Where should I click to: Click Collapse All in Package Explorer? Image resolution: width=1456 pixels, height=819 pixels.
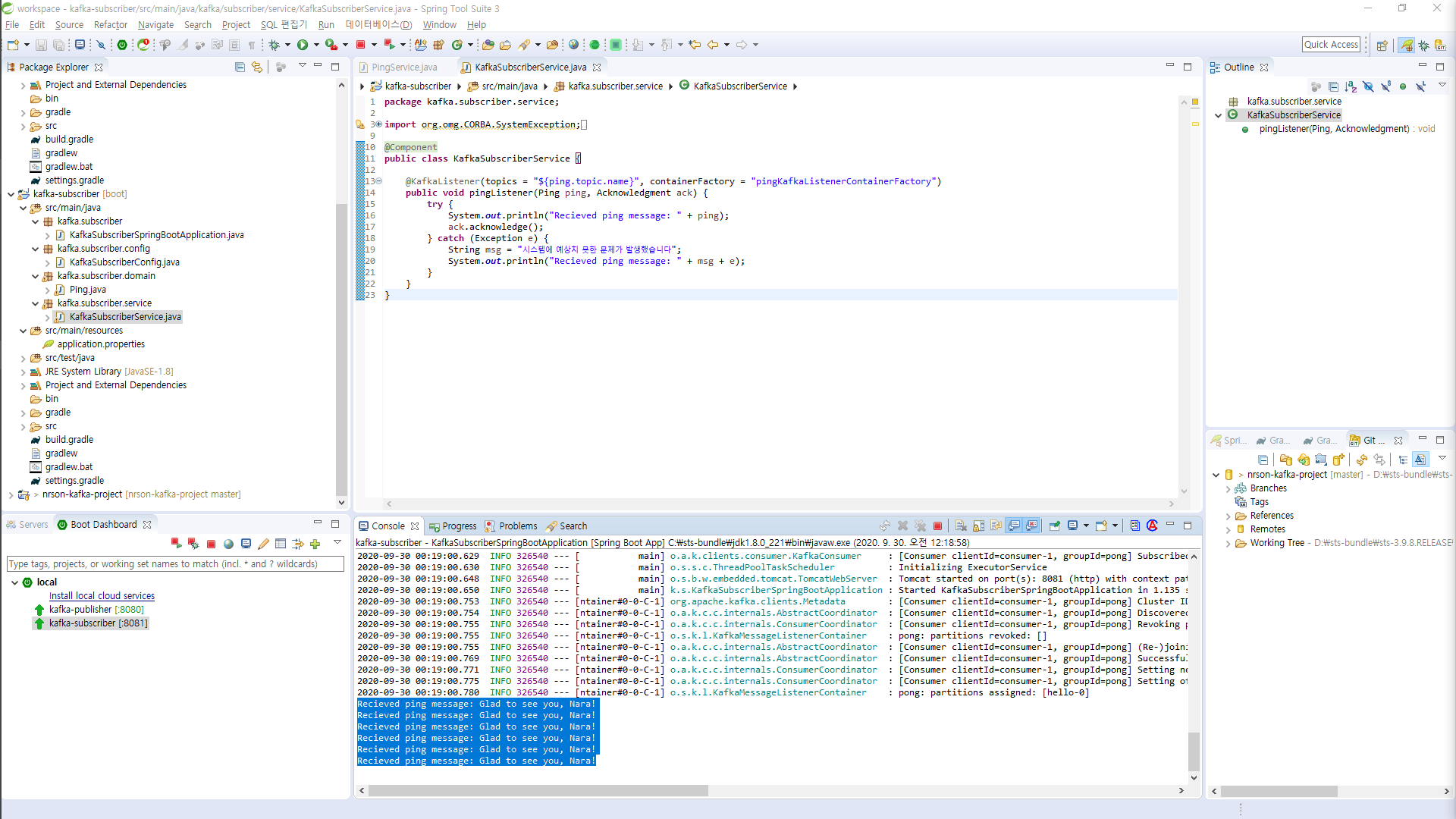(240, 67)
